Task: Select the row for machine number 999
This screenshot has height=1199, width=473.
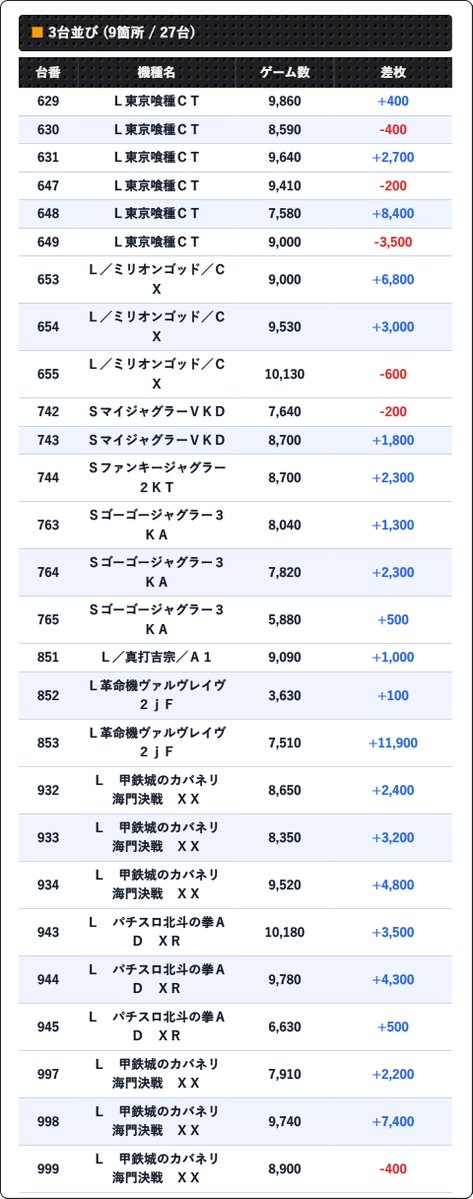Action: click(235, 1169)
